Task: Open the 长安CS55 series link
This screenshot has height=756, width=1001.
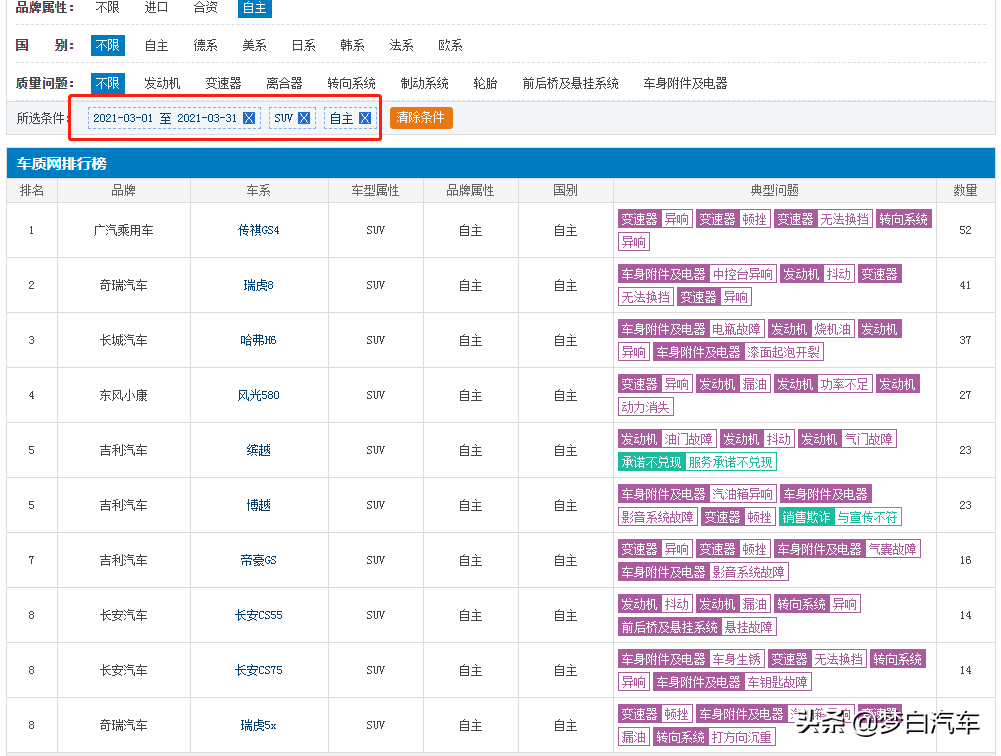Action: click(259, 615)
